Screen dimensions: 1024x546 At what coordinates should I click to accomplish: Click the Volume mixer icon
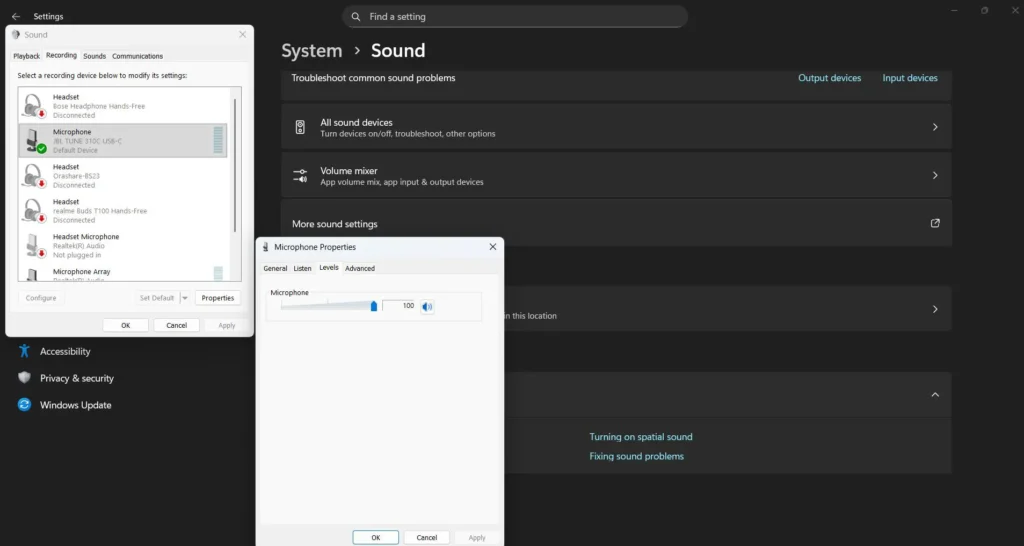(x=300, y=176)
